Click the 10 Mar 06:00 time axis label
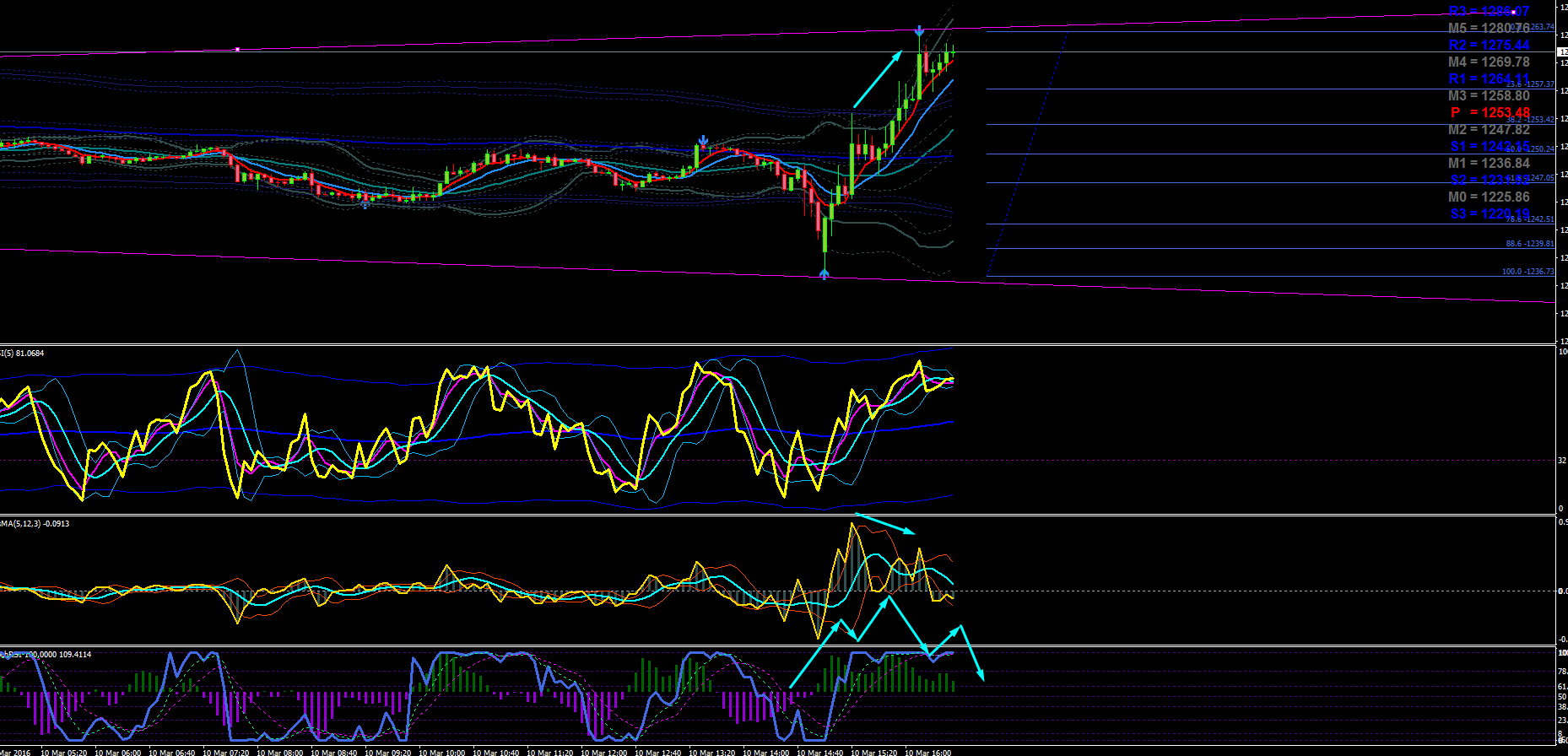Screen dimensions: 1568x756 (x=117, y=753)
